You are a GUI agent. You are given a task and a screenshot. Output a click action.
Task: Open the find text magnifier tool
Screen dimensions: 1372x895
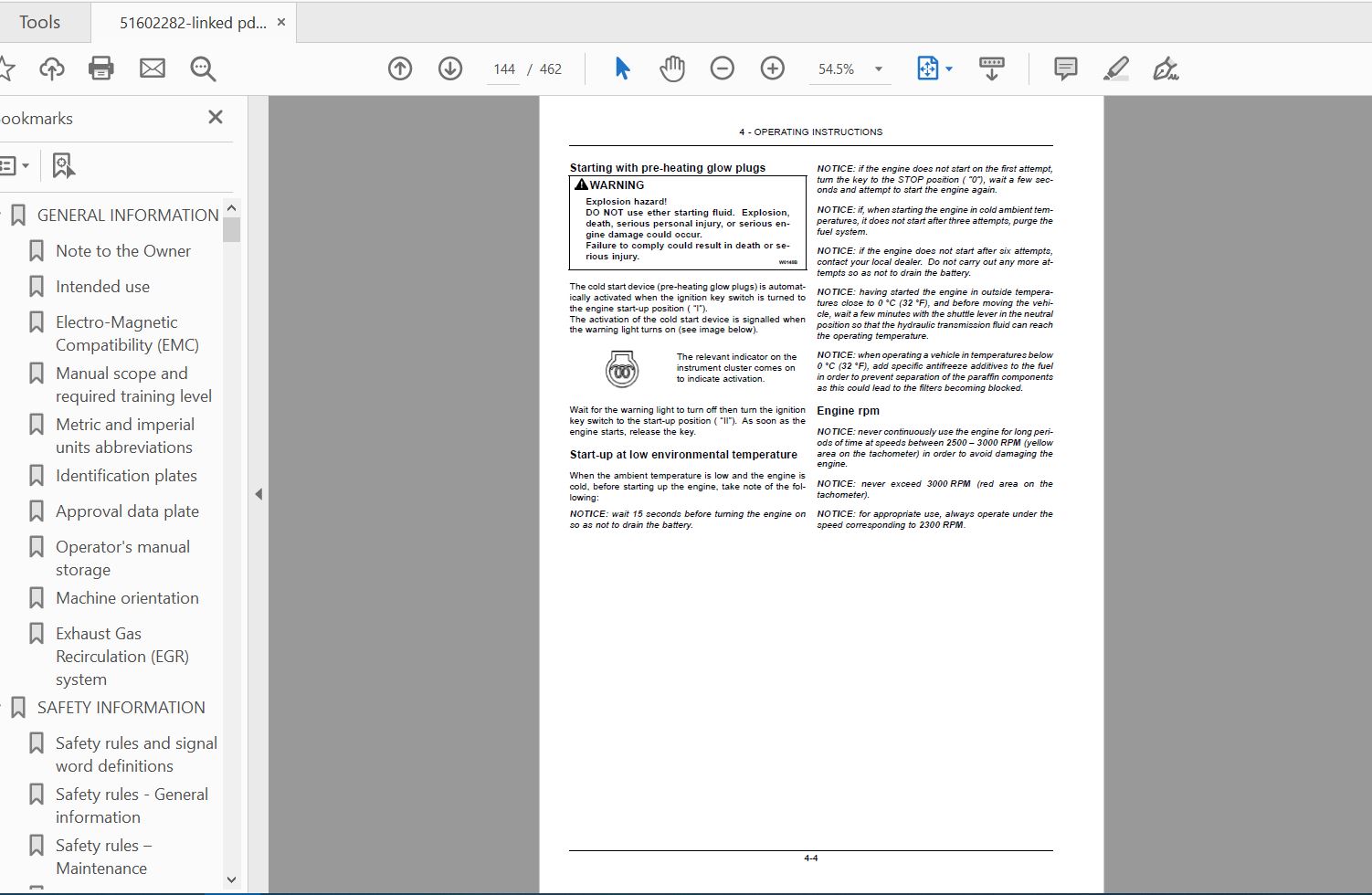pyautogui.click(x=203, y=68)
